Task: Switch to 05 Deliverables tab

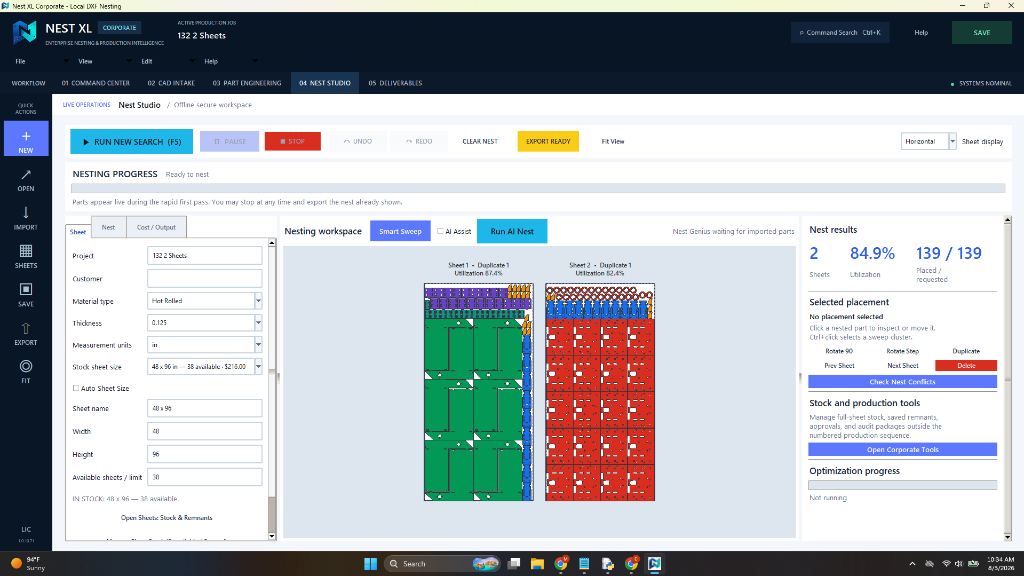Action: click(x=395, y=83)
